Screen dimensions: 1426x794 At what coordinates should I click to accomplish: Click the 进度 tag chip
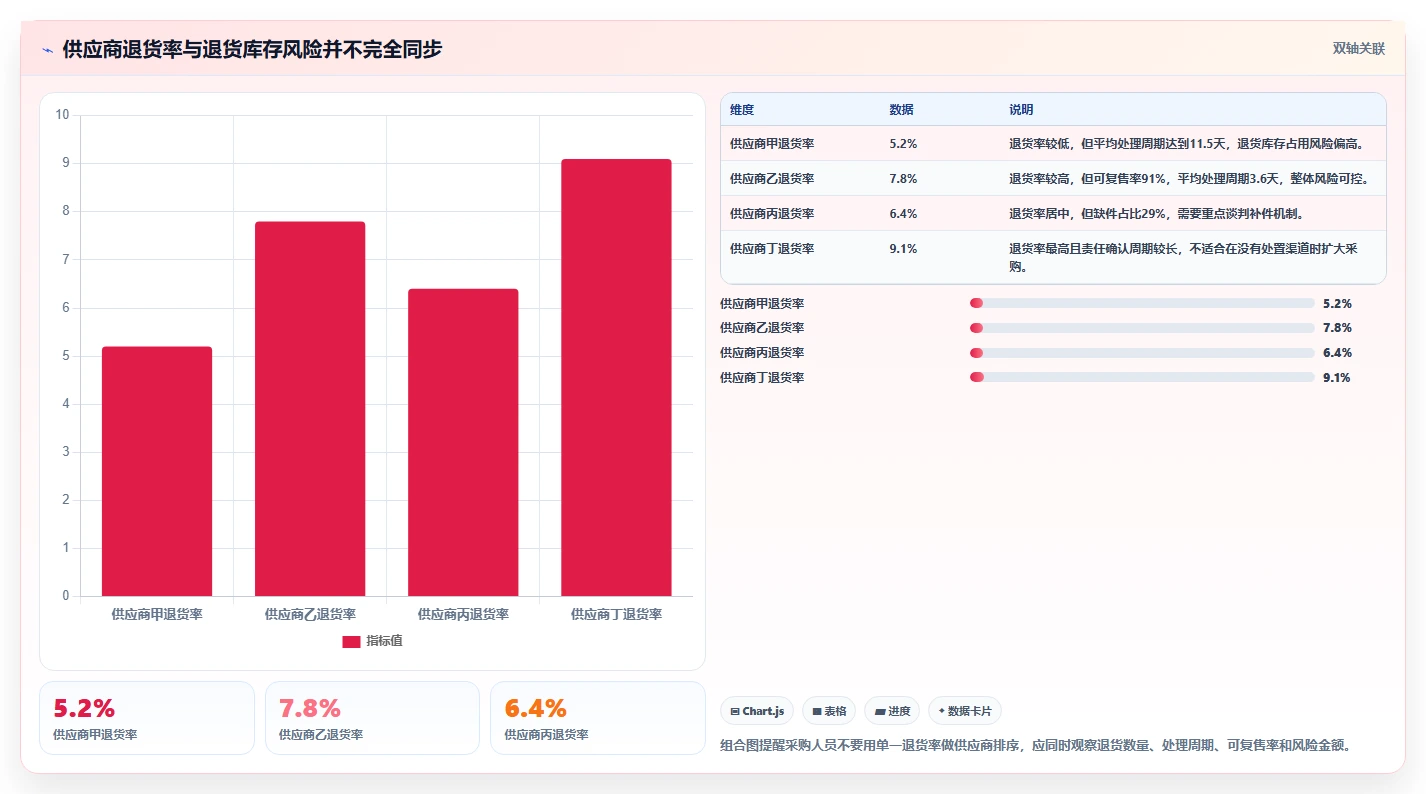(x=892, y=711)
